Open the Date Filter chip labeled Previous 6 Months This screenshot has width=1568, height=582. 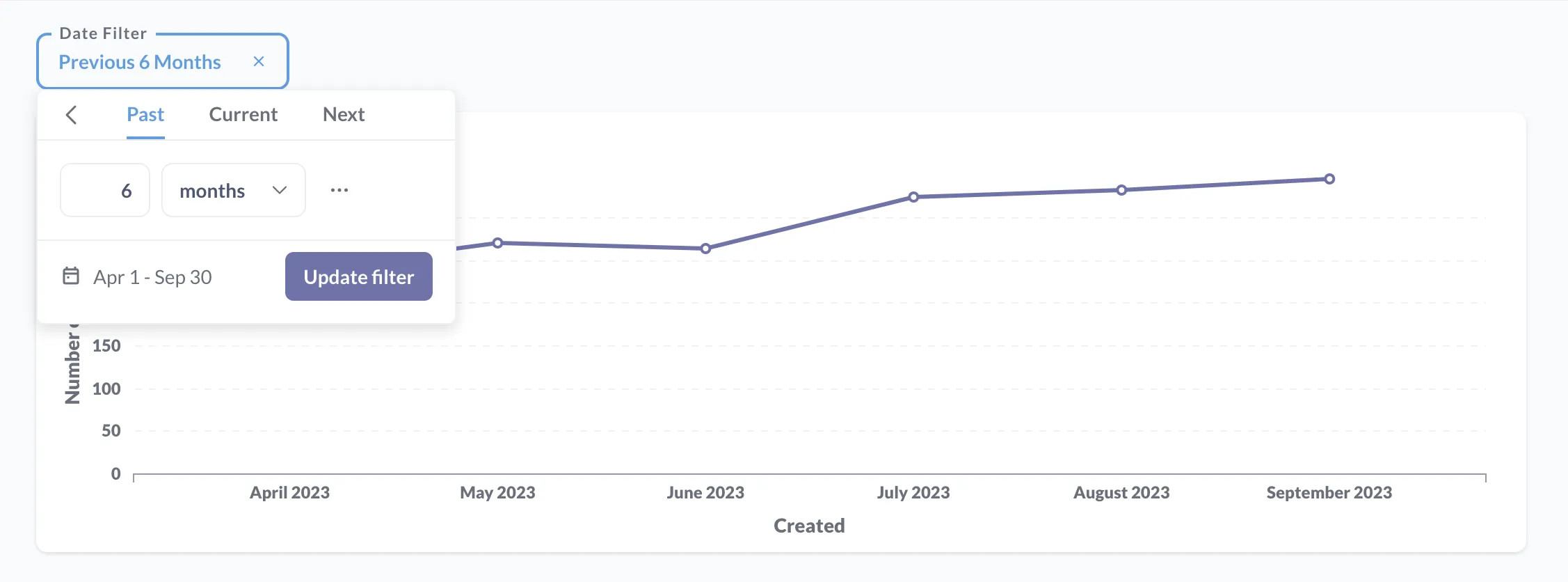coord(140,61)
